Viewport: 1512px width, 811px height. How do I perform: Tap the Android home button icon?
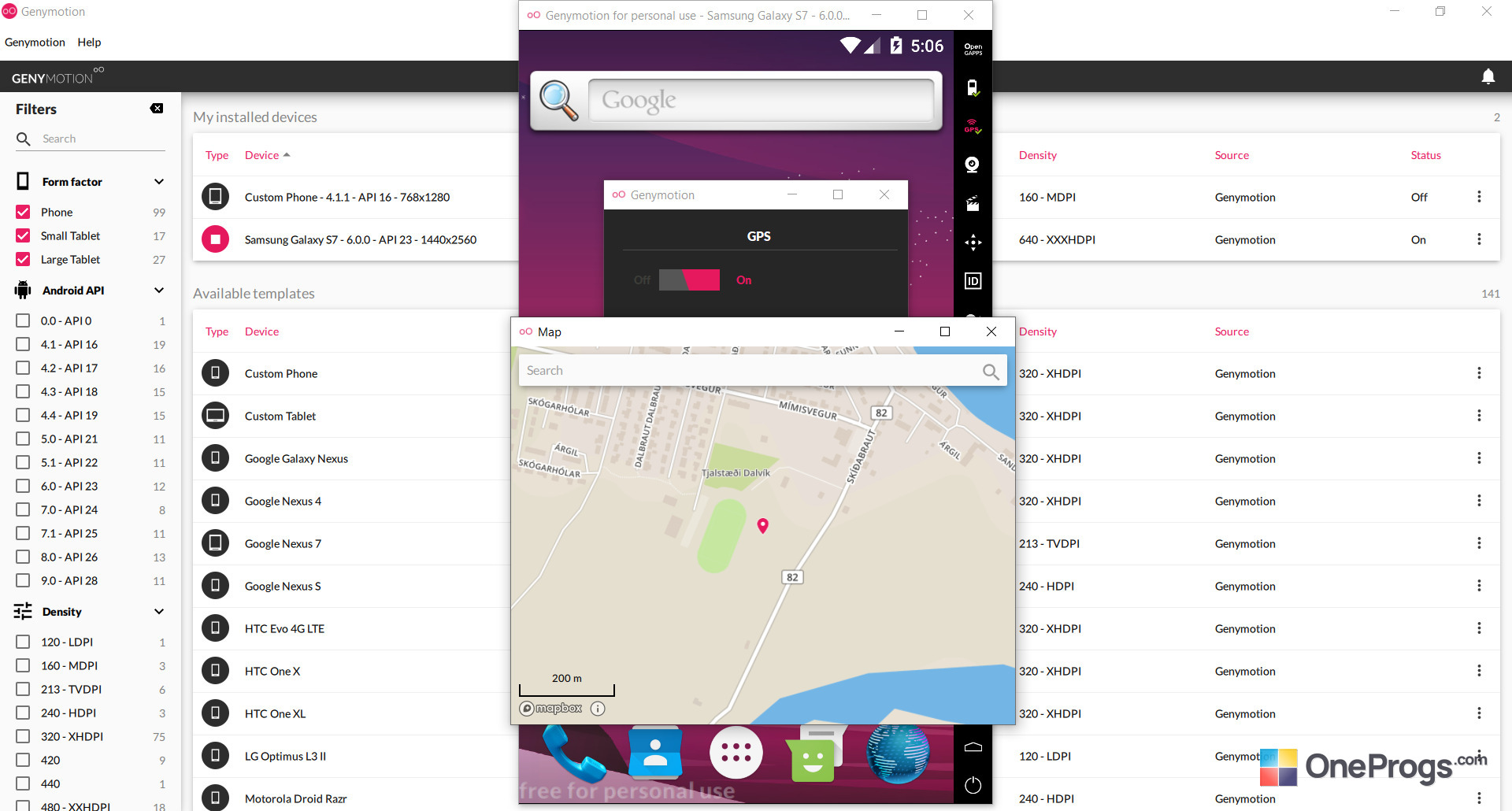click(x=973, y=747)
